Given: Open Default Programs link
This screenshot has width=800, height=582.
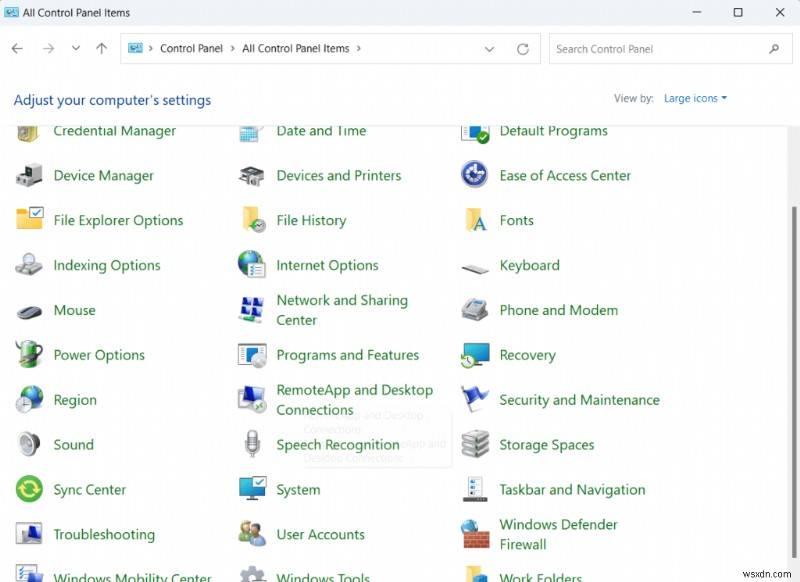Looking at the screenshot, I should [554, 131].
